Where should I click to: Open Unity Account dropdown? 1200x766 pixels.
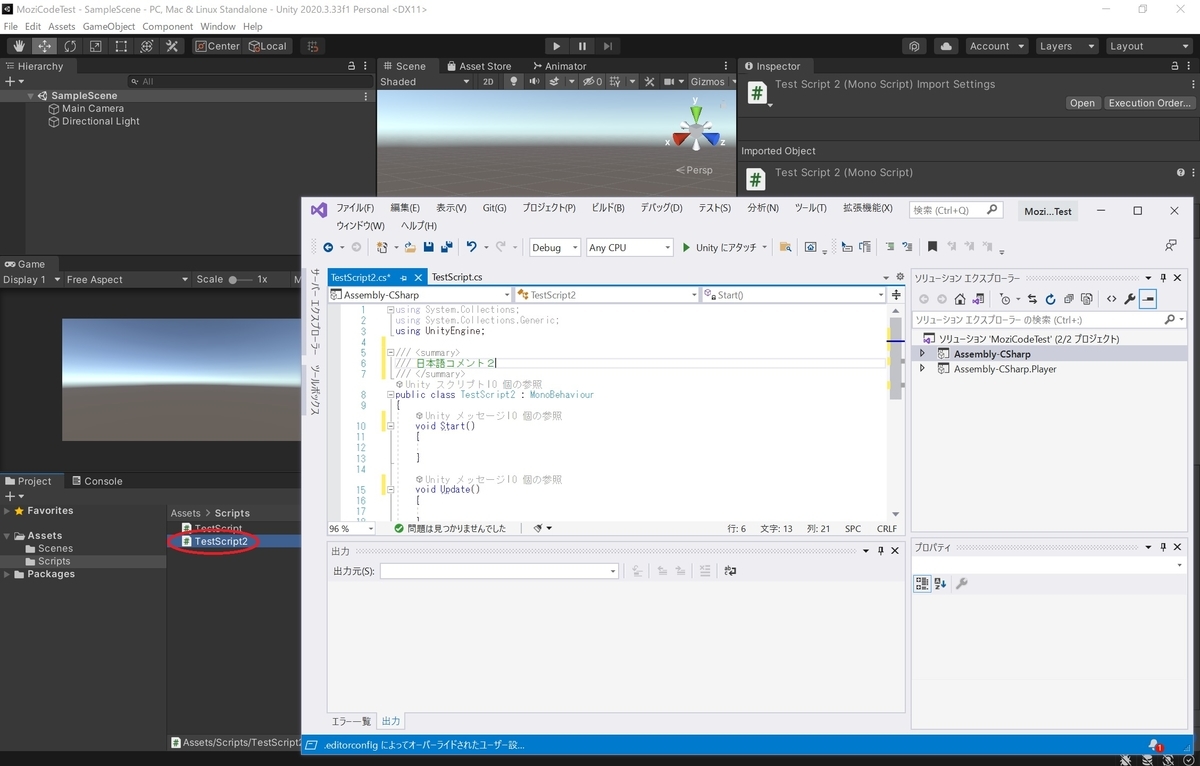(995, 46)
